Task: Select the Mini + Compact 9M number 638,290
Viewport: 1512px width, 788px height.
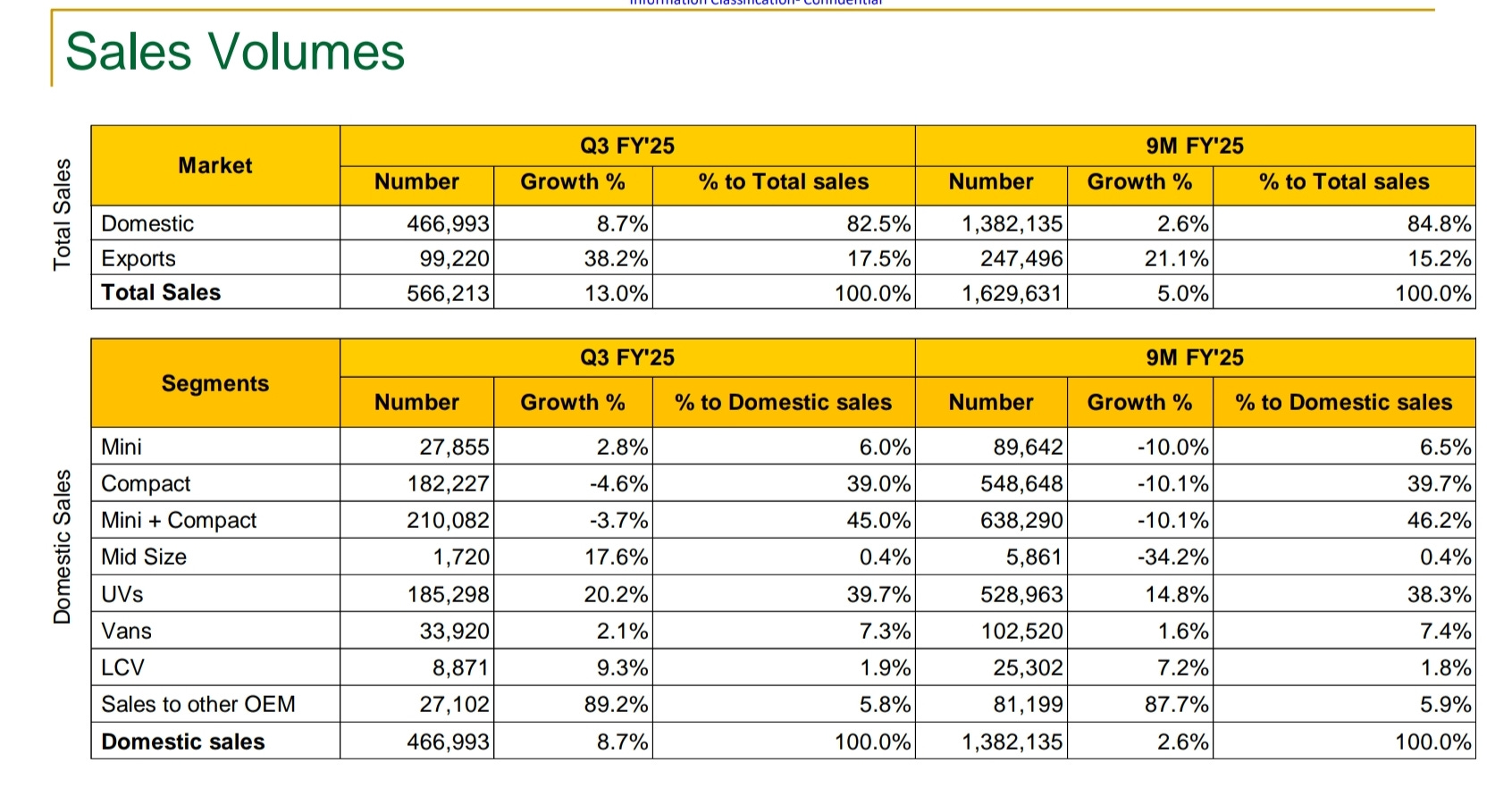Action: click(x=1022, y=520)
